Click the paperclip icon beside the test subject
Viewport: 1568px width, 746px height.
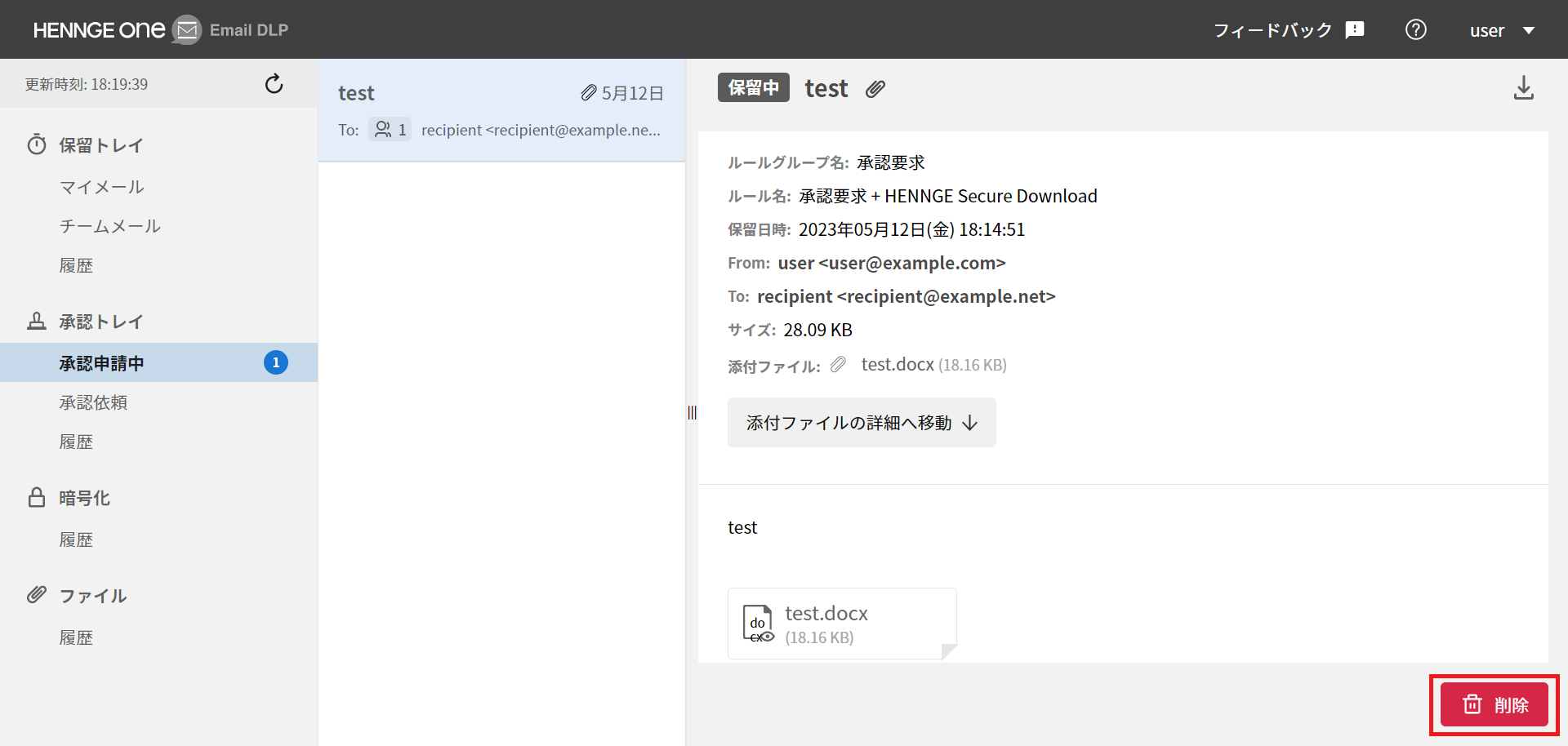pyautogui.click(x=875, y=88)
